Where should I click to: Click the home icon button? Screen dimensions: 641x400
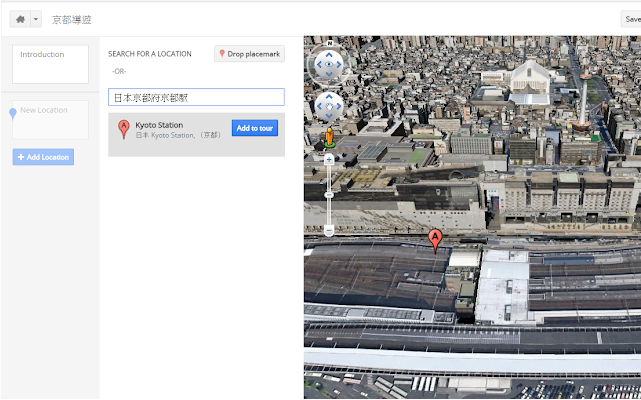pos(19,19)
